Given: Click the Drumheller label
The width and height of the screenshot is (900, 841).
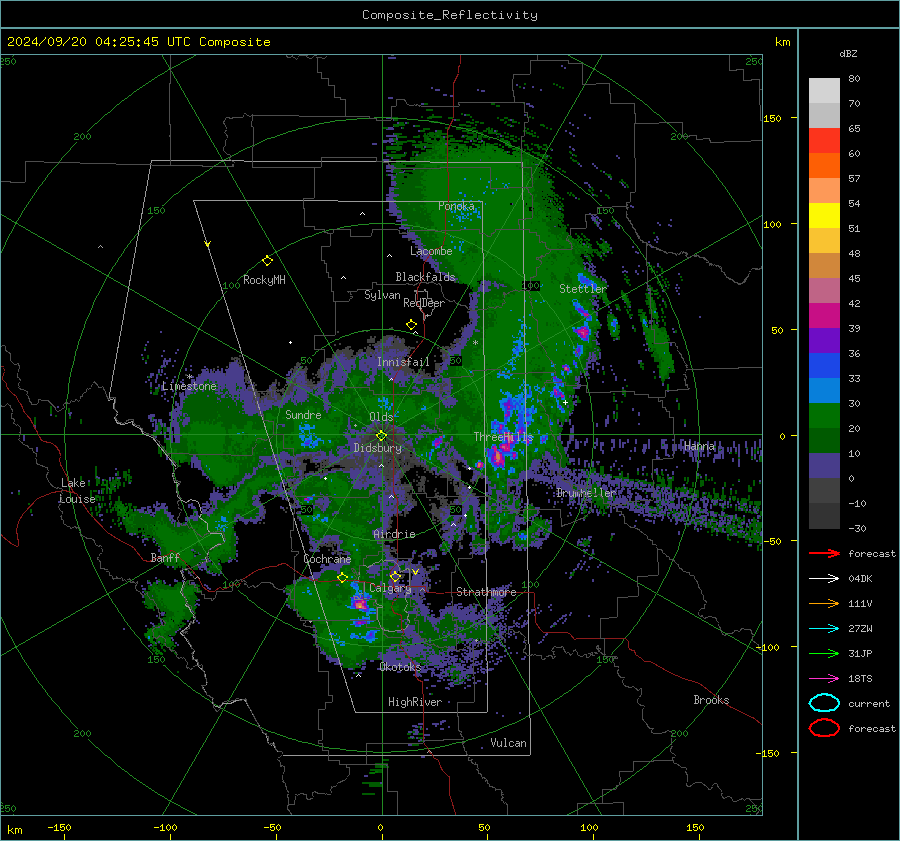Looking at the screenshot, I should (586, 493).
